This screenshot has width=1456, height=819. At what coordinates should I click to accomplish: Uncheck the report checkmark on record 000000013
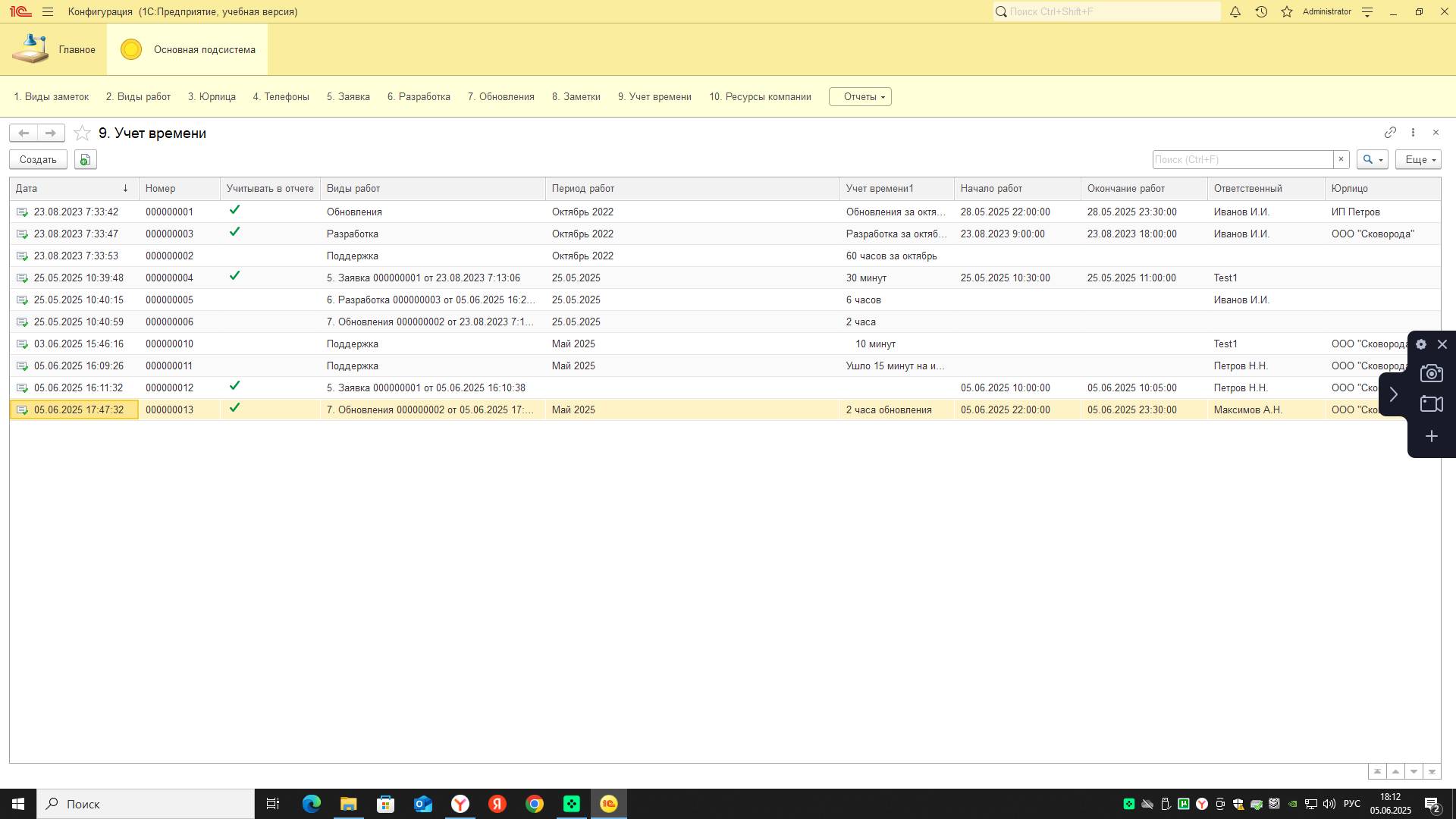click(235, 407)
